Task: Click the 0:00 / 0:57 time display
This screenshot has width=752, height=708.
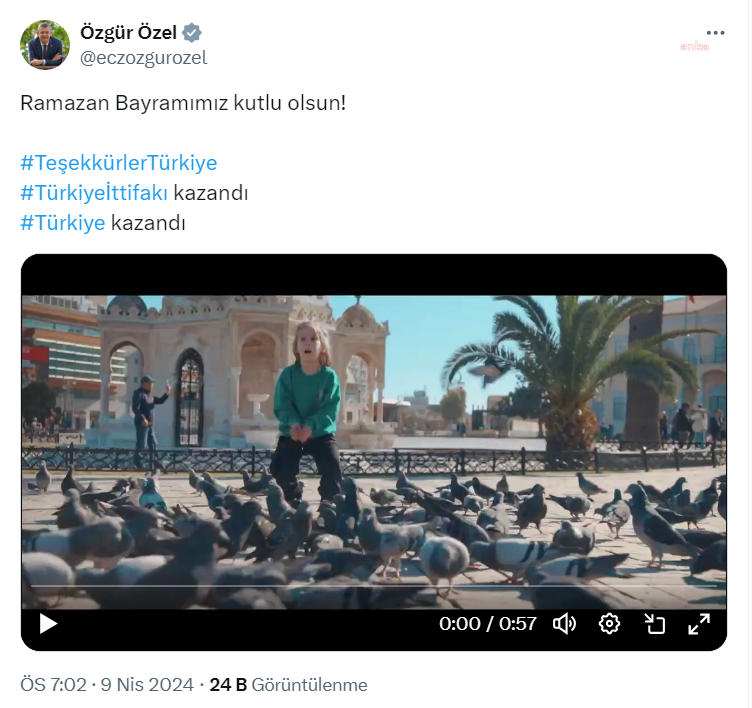Action: pos(488,624)
